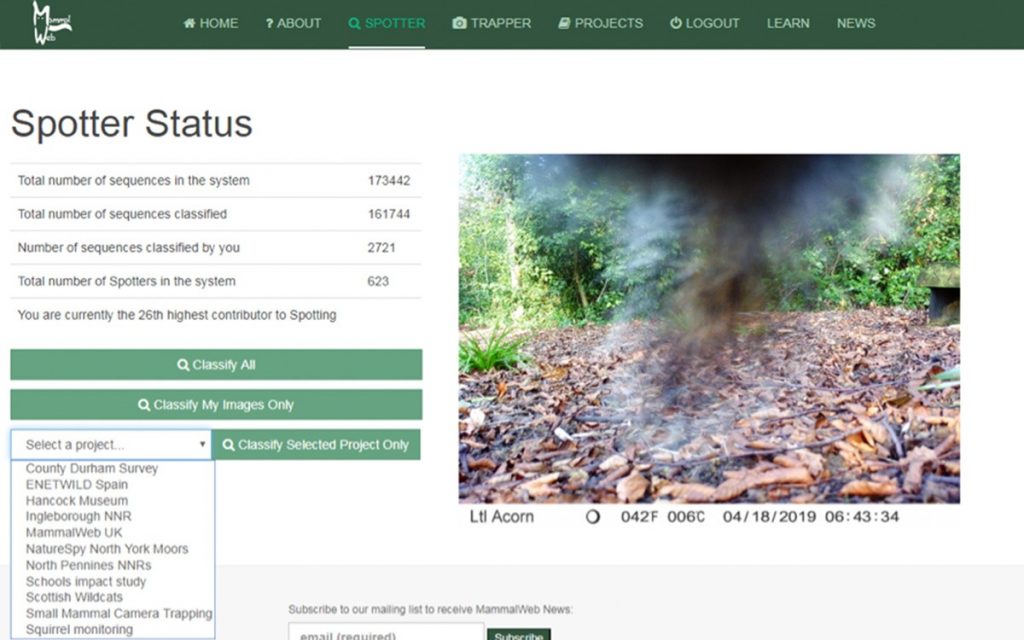
Task: Select NatureSpy North York Moors
Action: pos(107,549)
